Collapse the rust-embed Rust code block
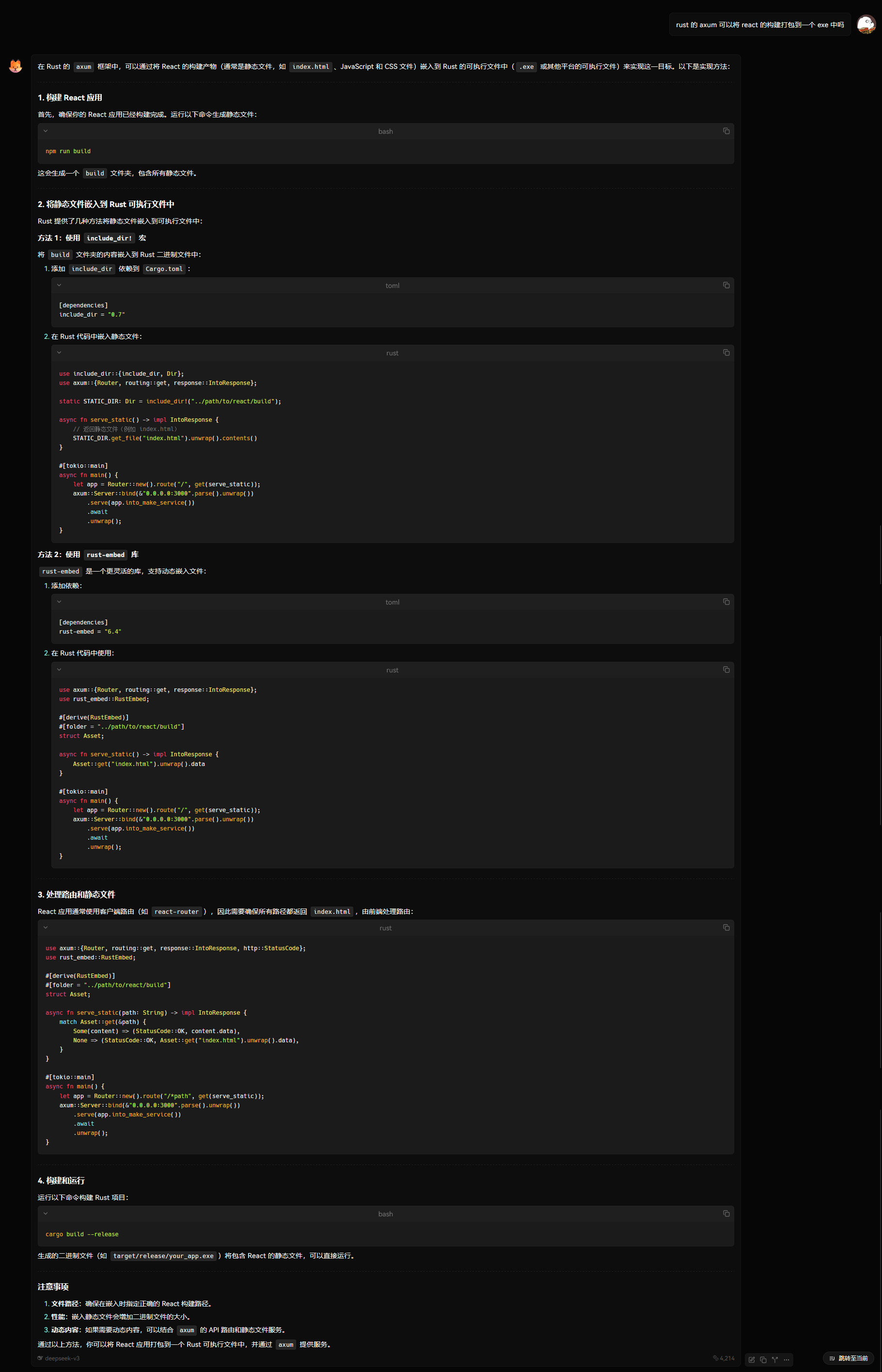 click(59, 670)
